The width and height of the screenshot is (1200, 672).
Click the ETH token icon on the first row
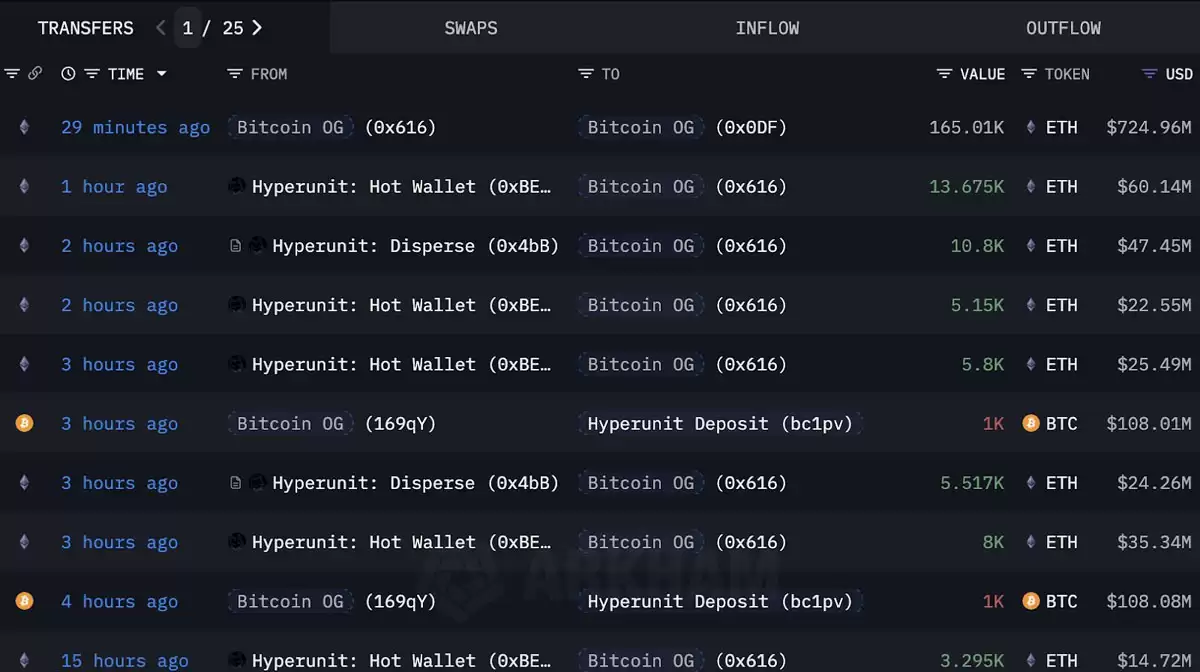click(1030, 127)
